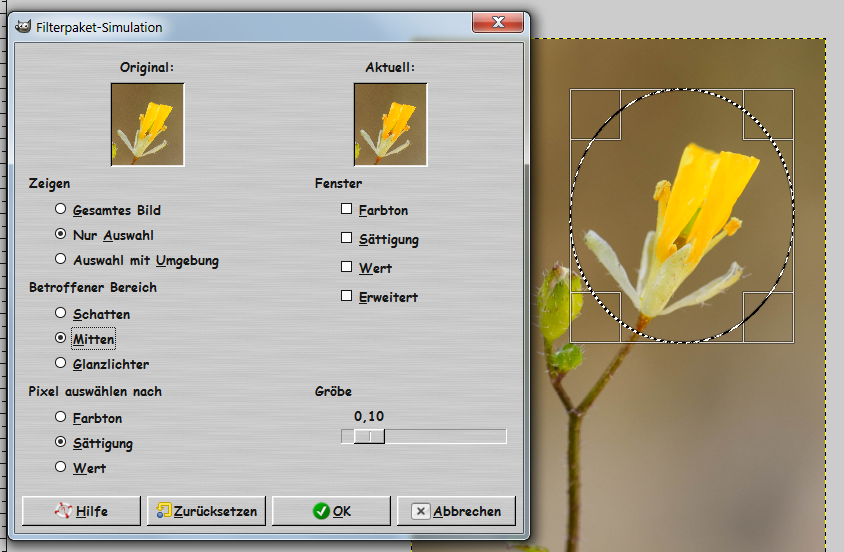
Task: Choose Glanzlichter as affected range
Action: pyautogui.click(x=60, y=363)
